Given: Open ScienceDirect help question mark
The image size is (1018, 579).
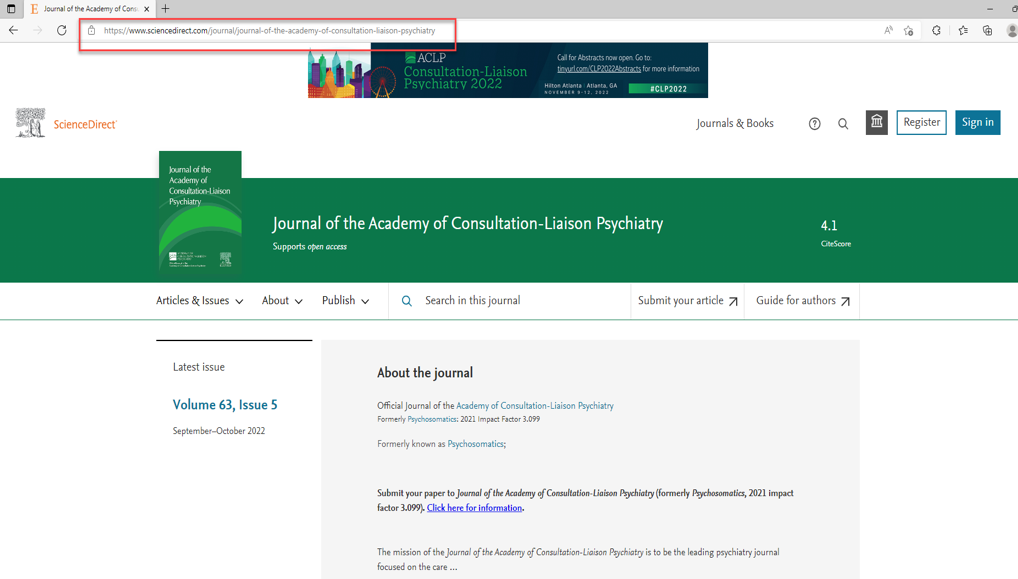Looking at the screenshot, I should pyautogui.click(x=814, y=123).
